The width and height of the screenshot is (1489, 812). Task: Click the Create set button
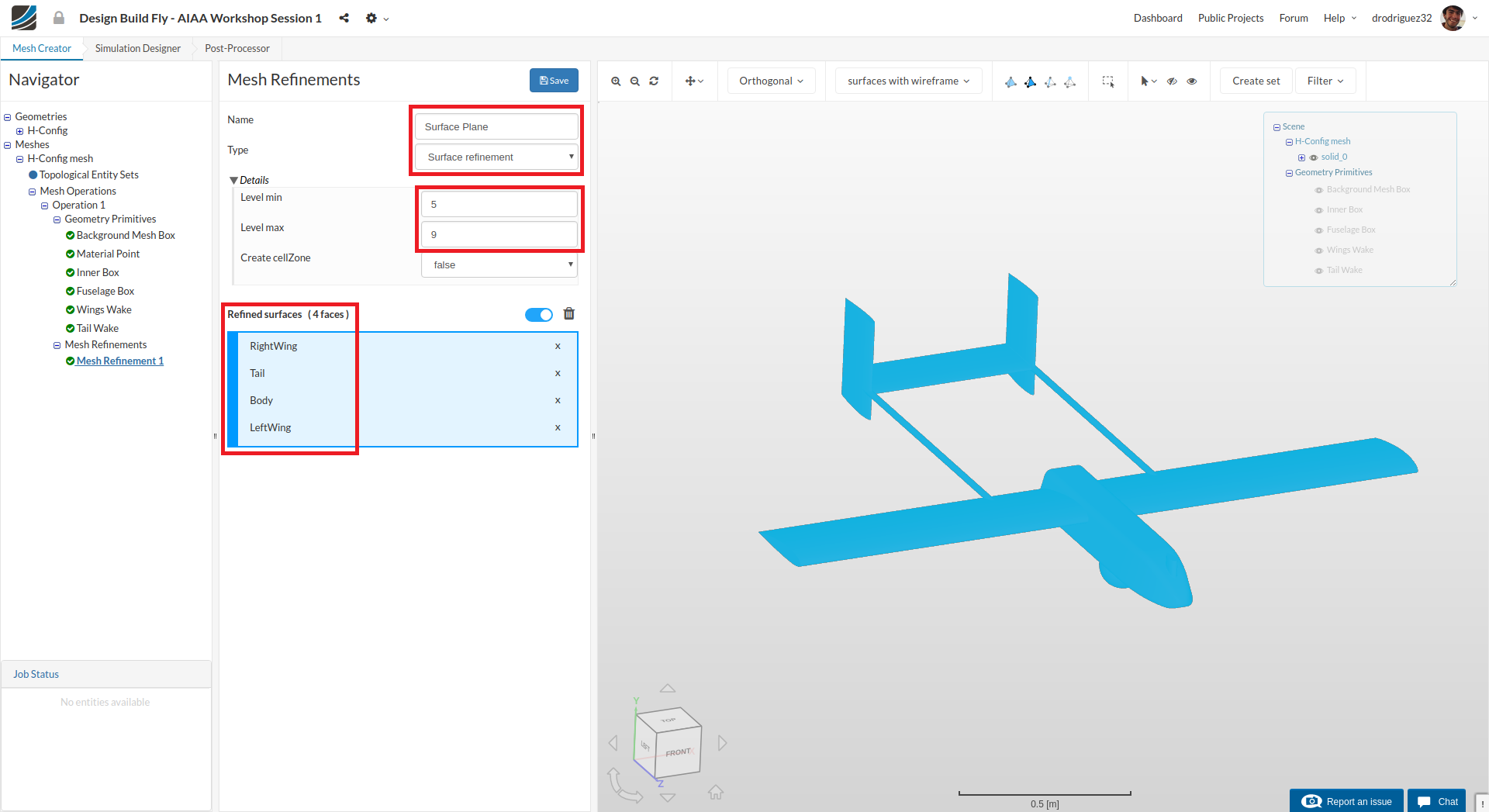(x=1256, y=81)
